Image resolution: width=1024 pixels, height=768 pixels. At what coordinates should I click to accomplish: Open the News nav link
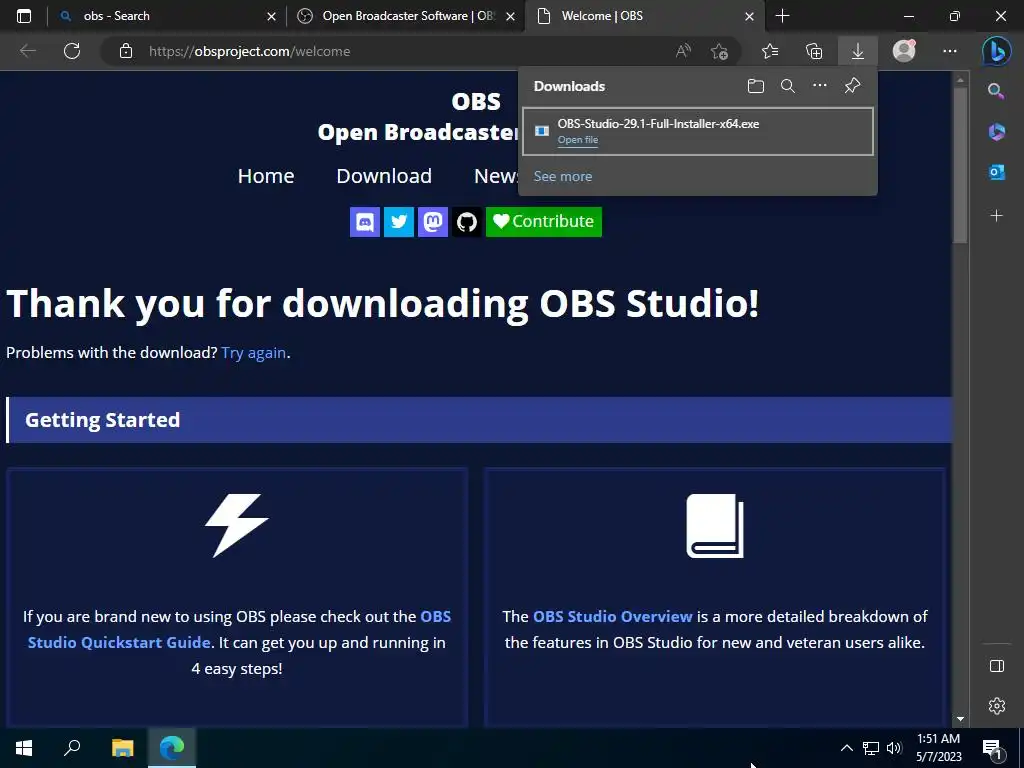coord(496,176)
